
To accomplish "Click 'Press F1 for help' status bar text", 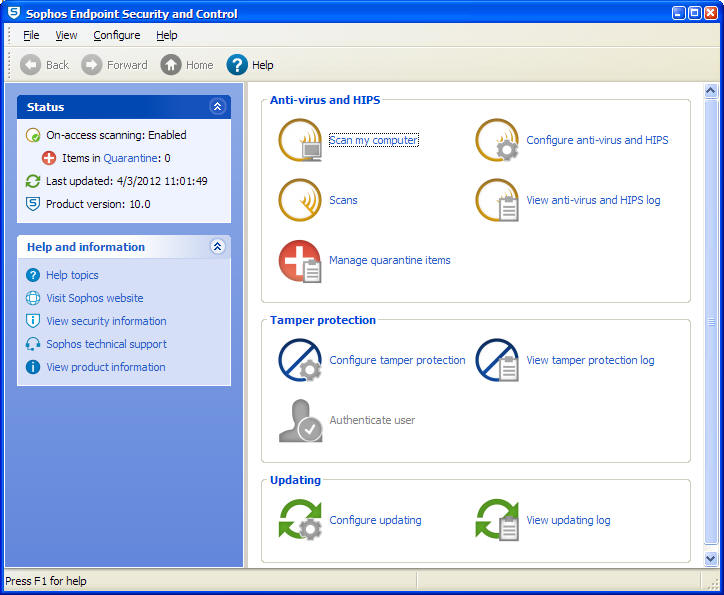I will tap(46, 581).
